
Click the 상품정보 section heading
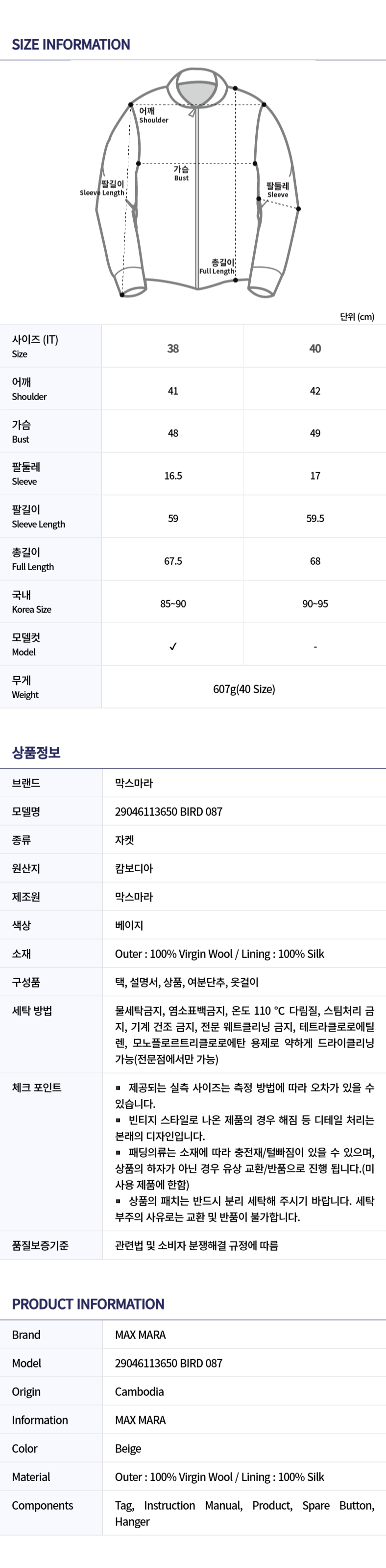click(x=36, y=752)
